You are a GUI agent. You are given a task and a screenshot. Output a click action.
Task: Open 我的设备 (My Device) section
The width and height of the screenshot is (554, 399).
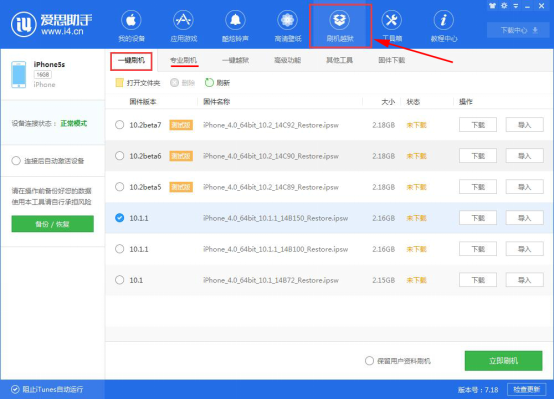pyautogui.click(x=131, y=26)
